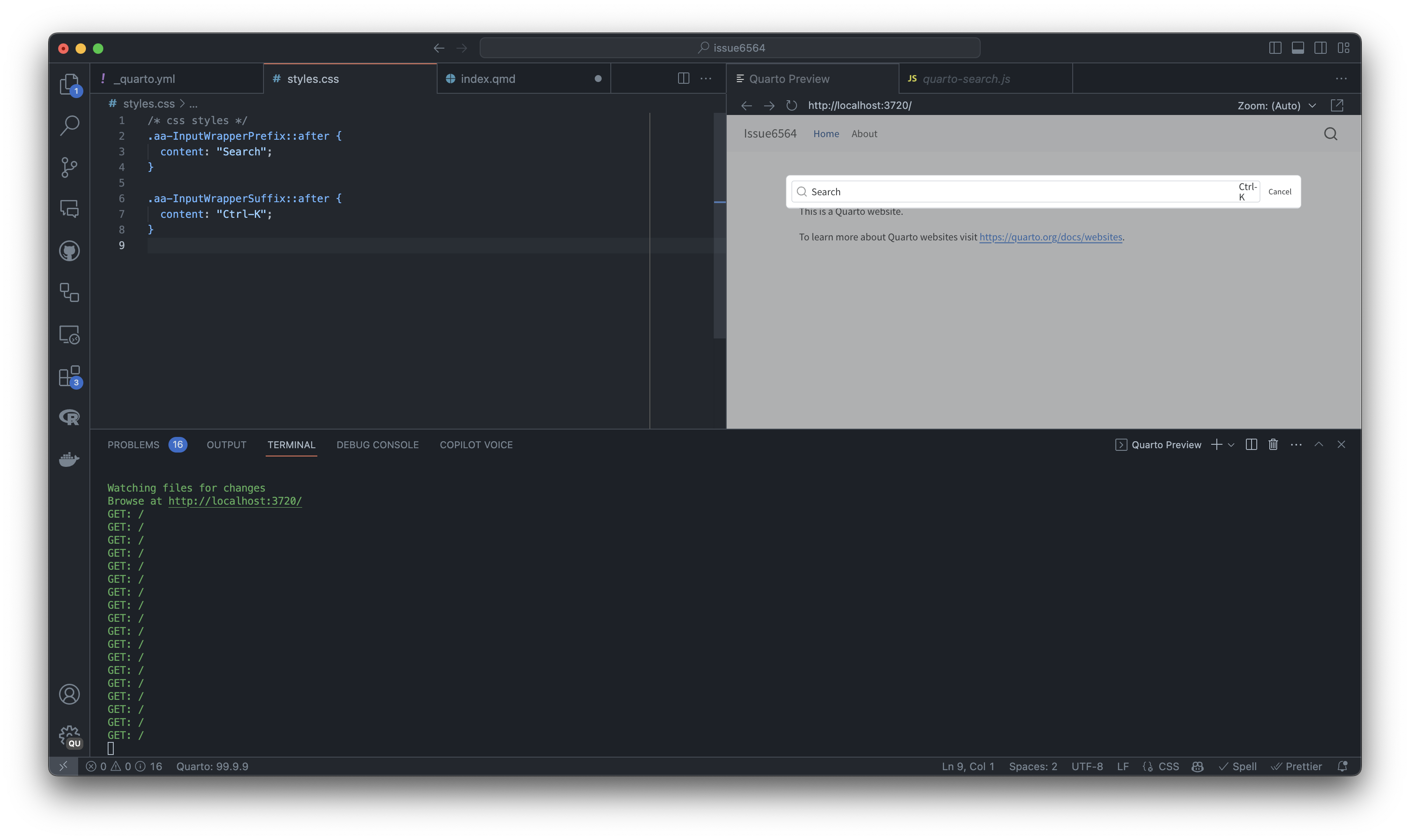The height and width of the screenshot is (840, 1410).
Task: Click the website navbar search magnifier
Action: [1331, 134]
